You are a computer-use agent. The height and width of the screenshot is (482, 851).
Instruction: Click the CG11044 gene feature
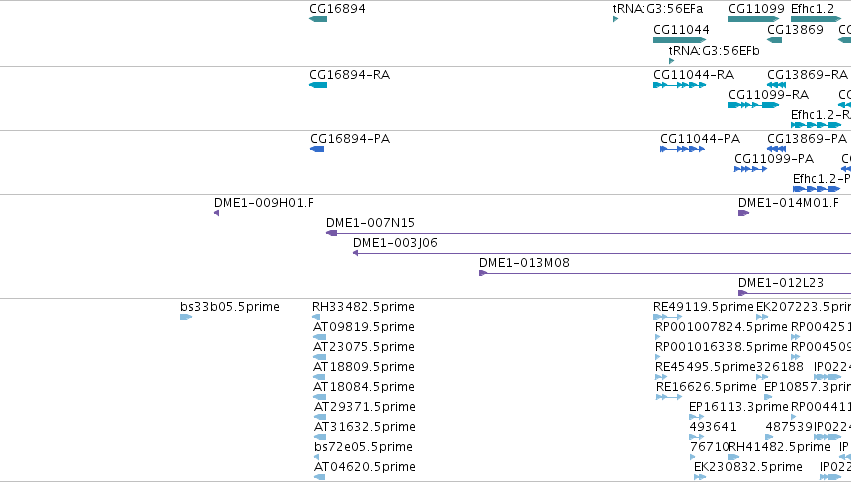click(x=679, y=40)
